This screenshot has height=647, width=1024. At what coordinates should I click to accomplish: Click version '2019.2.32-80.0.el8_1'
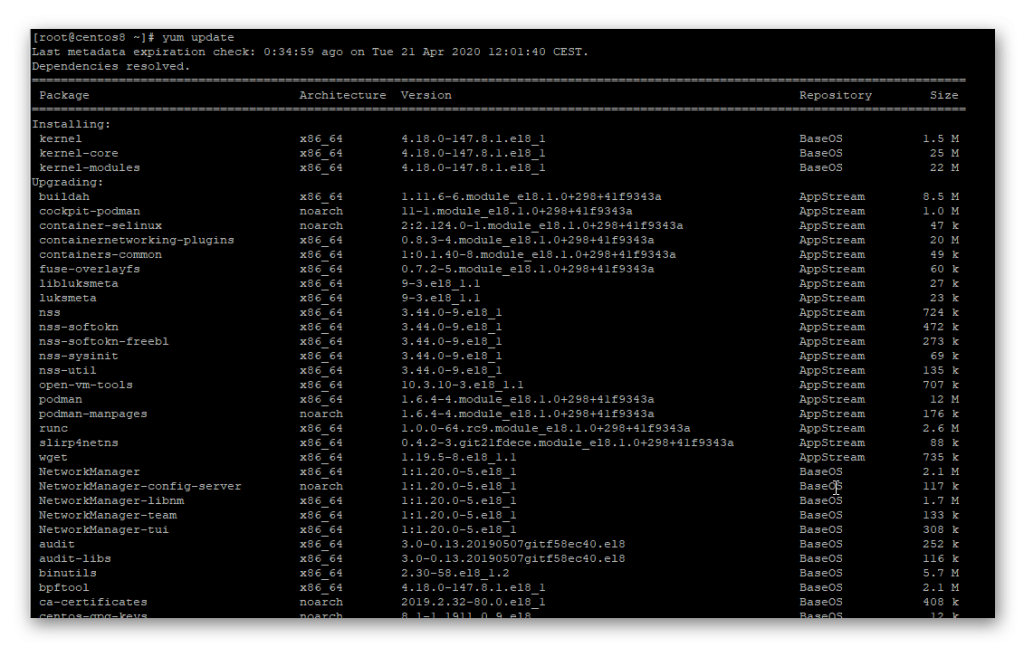[473, 602]
